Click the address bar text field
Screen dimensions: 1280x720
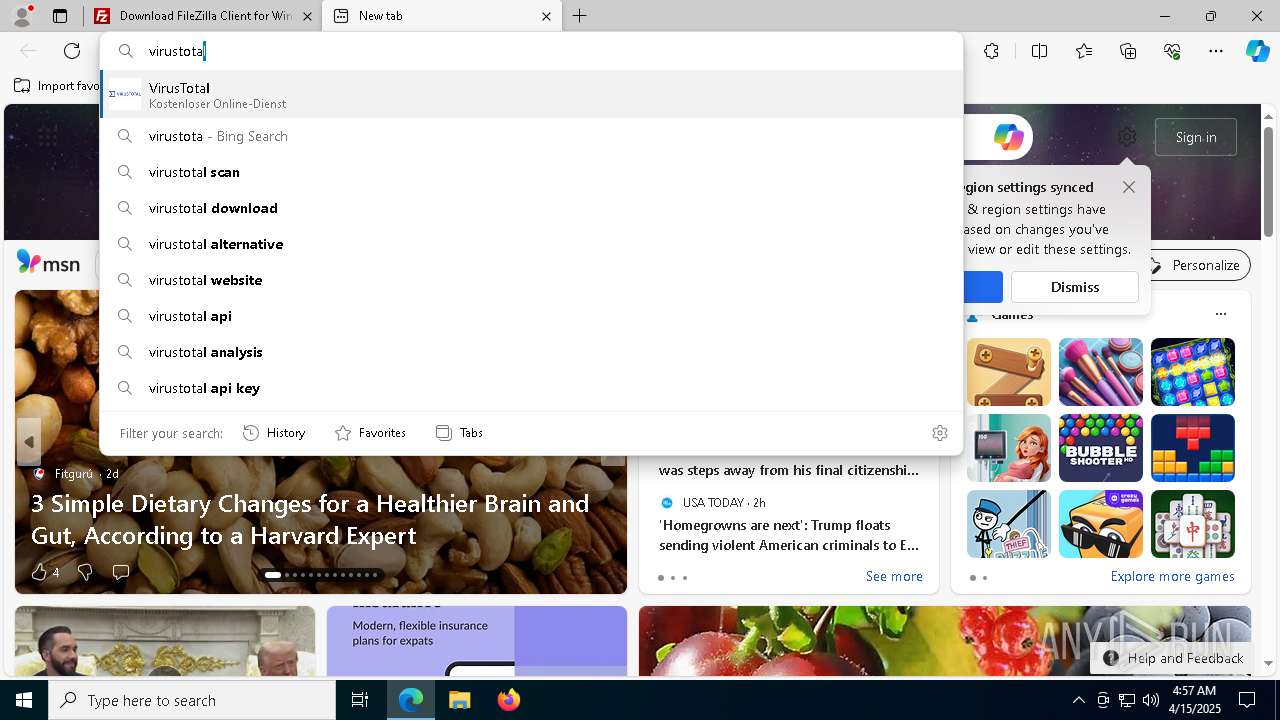(x=530, y=51)
